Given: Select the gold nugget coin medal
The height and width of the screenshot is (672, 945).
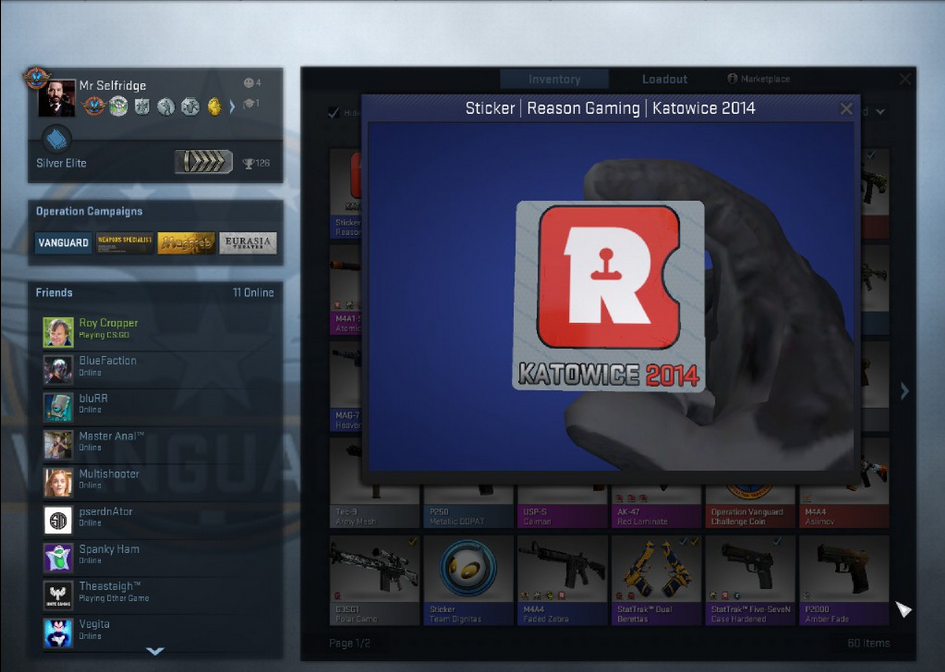Looking at the screenshot, I should [x=214, y=107].
